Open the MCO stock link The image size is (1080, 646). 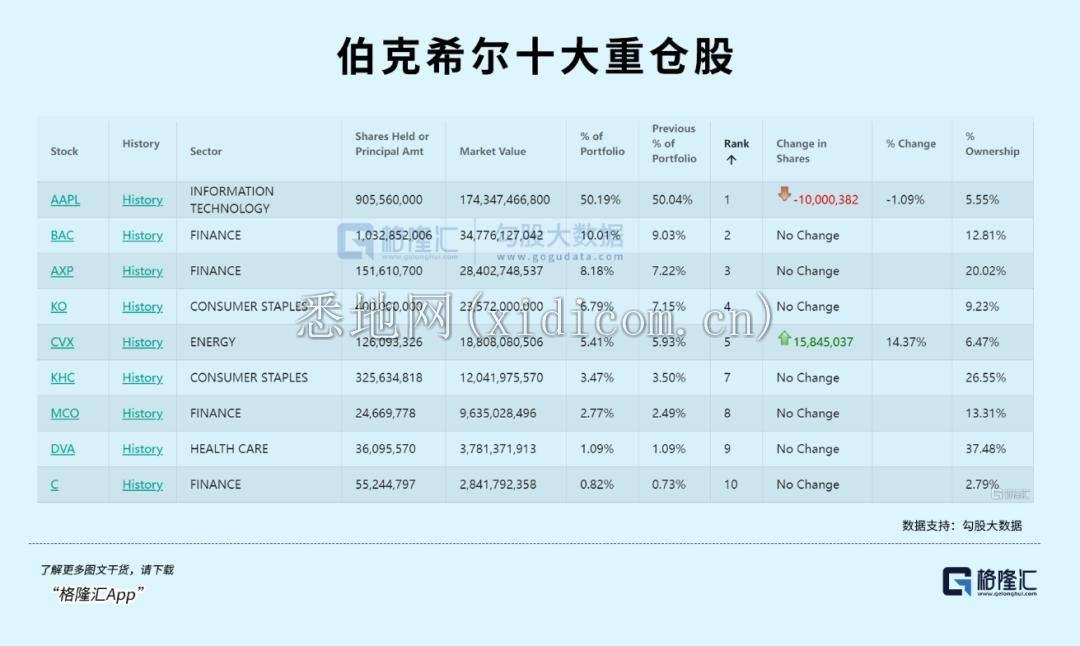[65, 413]
